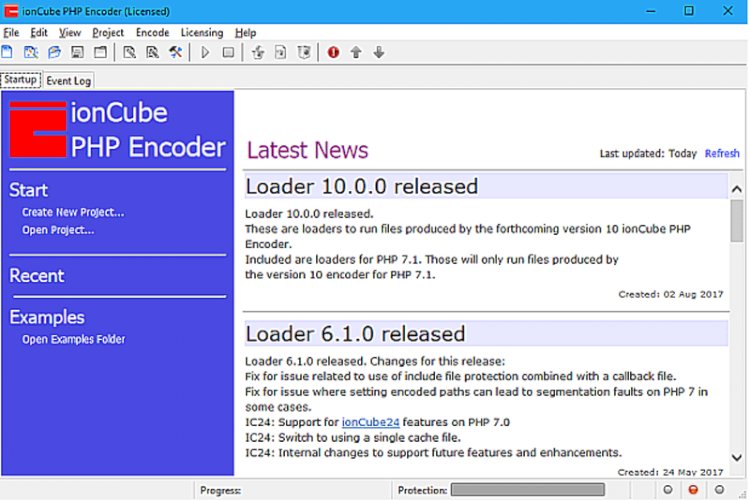Click the news scrollbar up arrow
The width and height of the screenshot is (750, 501).
pos(737,189)
